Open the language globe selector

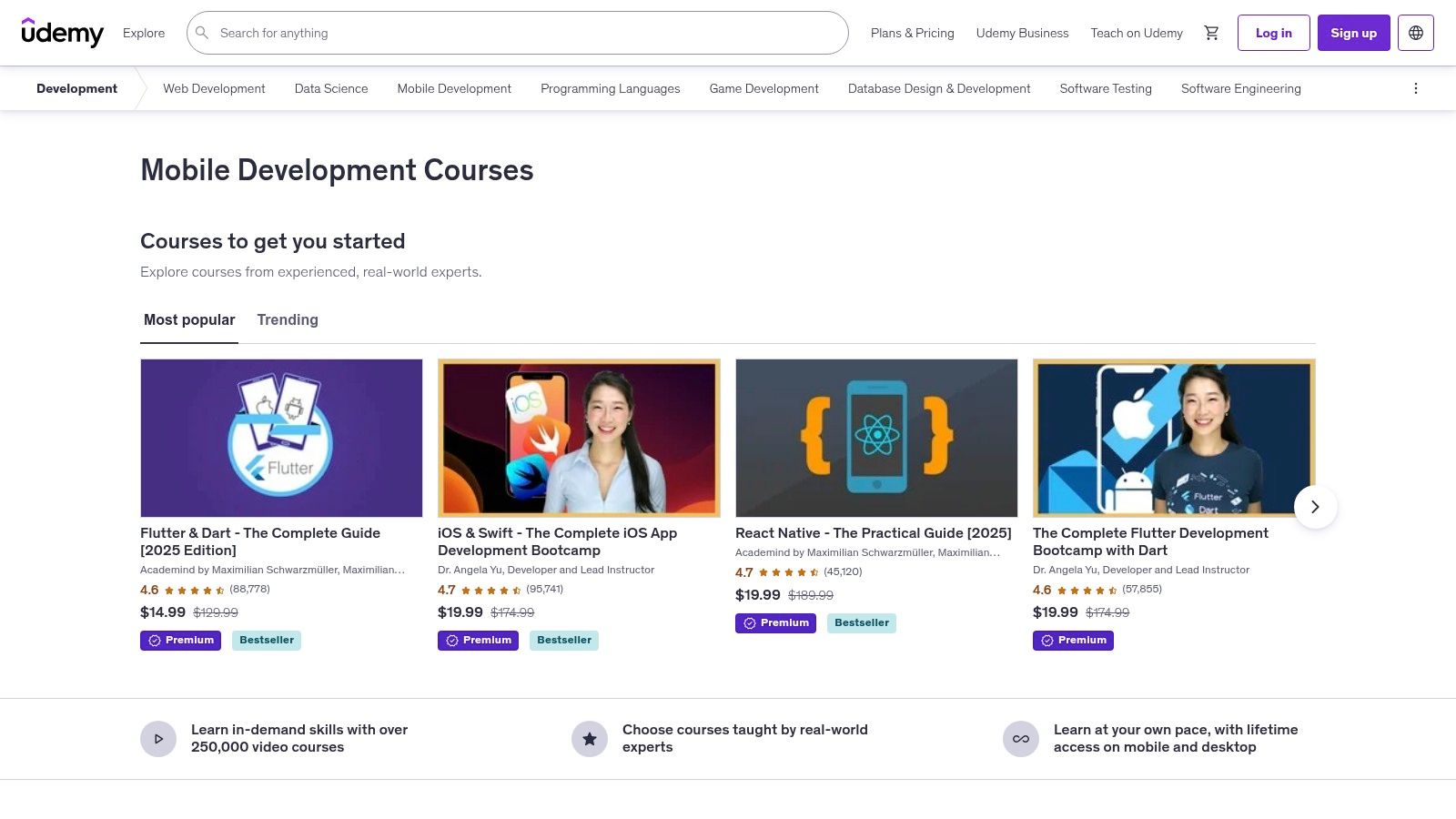tap(1416, 33)
